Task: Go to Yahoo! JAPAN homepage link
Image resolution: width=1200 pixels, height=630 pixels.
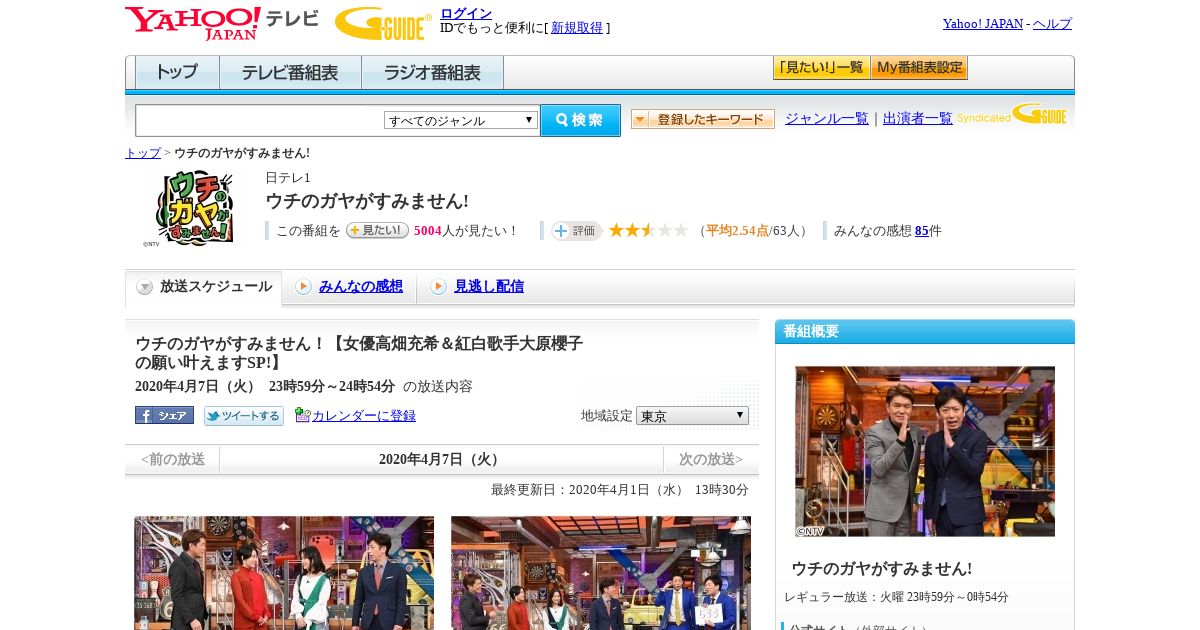Action: pyautogui.click(x=983, y=24)
